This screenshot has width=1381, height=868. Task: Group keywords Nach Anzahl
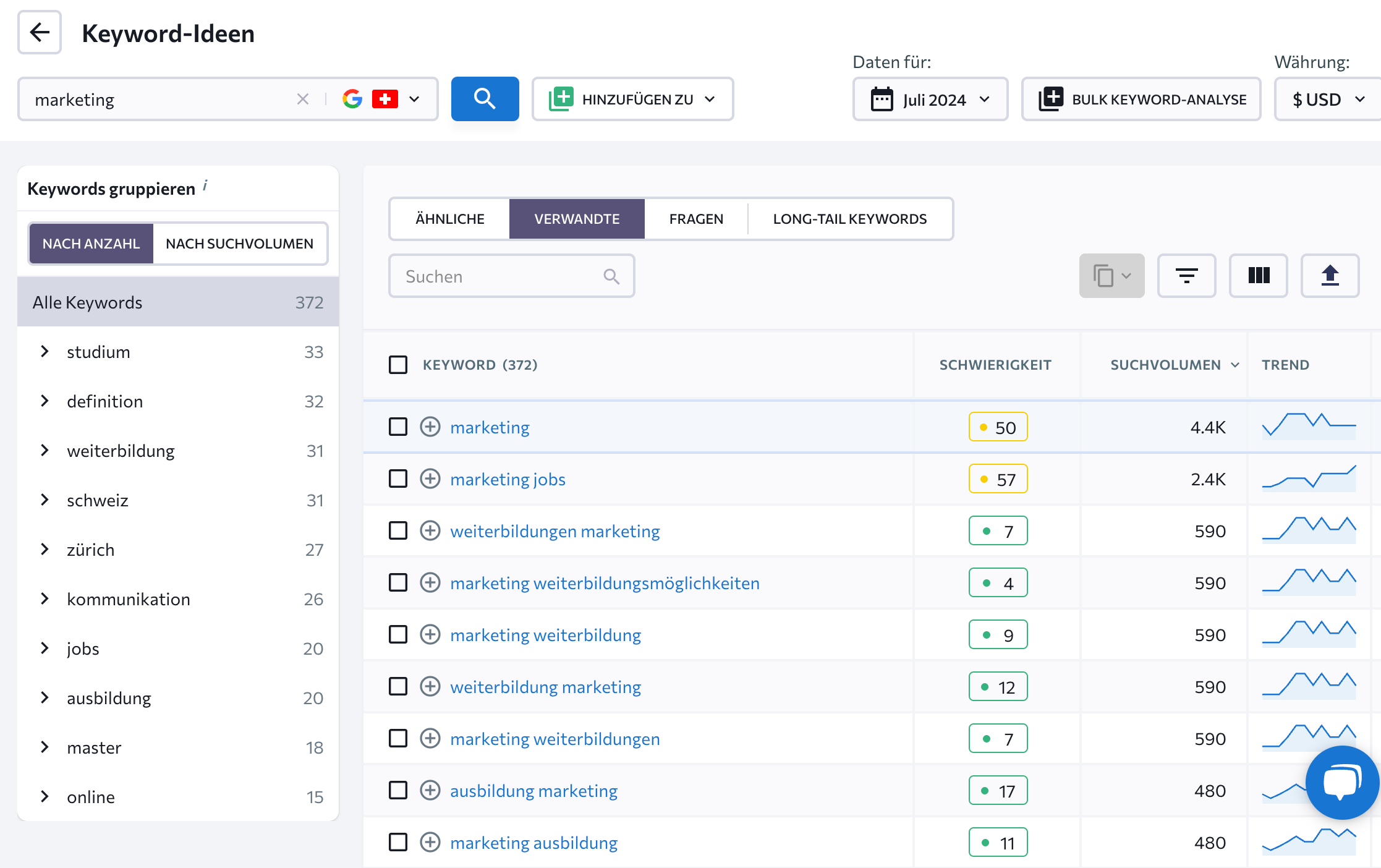point(91,244)
